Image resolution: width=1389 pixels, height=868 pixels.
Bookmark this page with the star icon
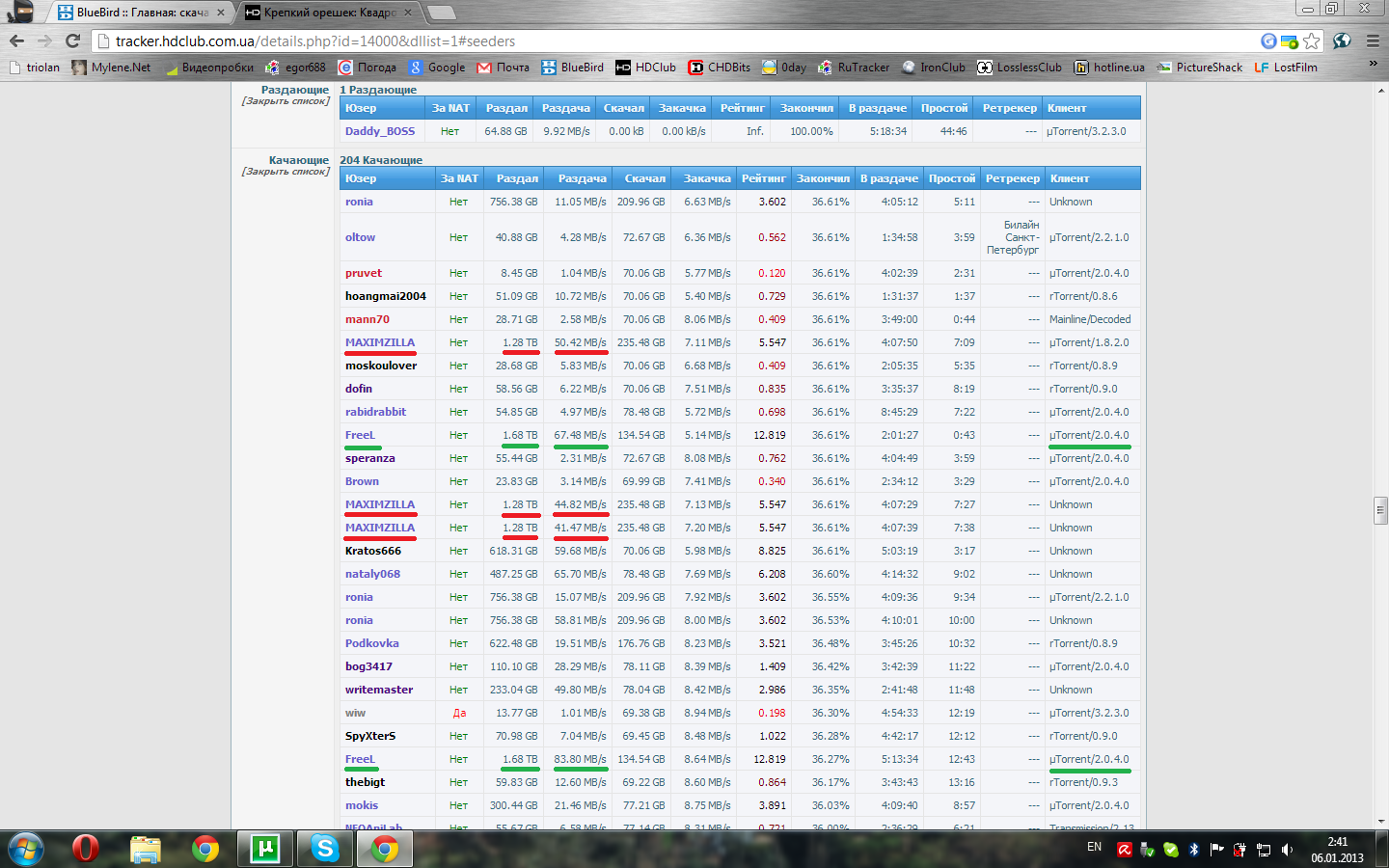1311,41
